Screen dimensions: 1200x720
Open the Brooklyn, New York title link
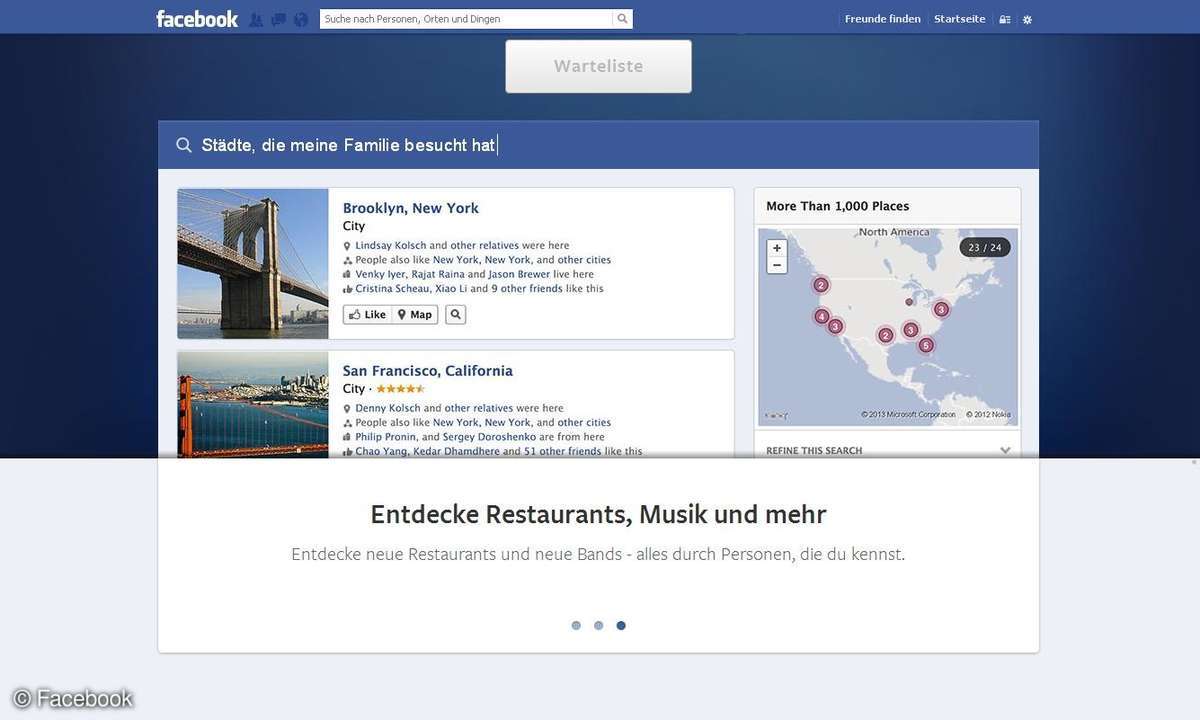410,208
